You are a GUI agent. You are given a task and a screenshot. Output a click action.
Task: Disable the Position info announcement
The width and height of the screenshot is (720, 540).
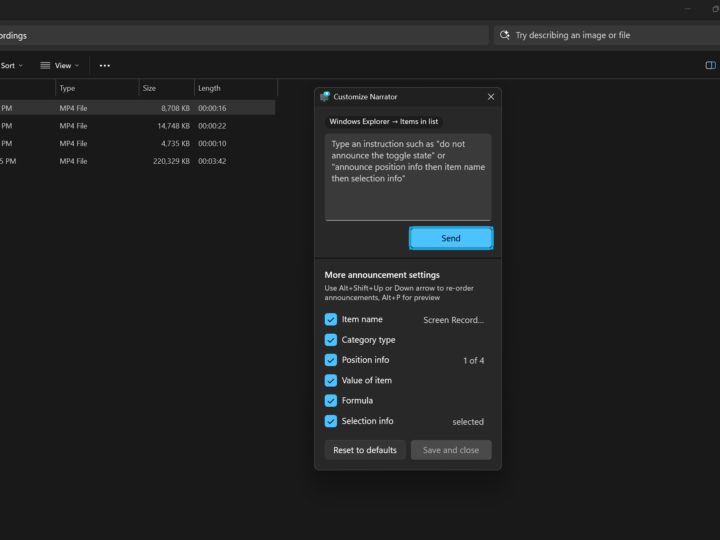pos(331,360)
